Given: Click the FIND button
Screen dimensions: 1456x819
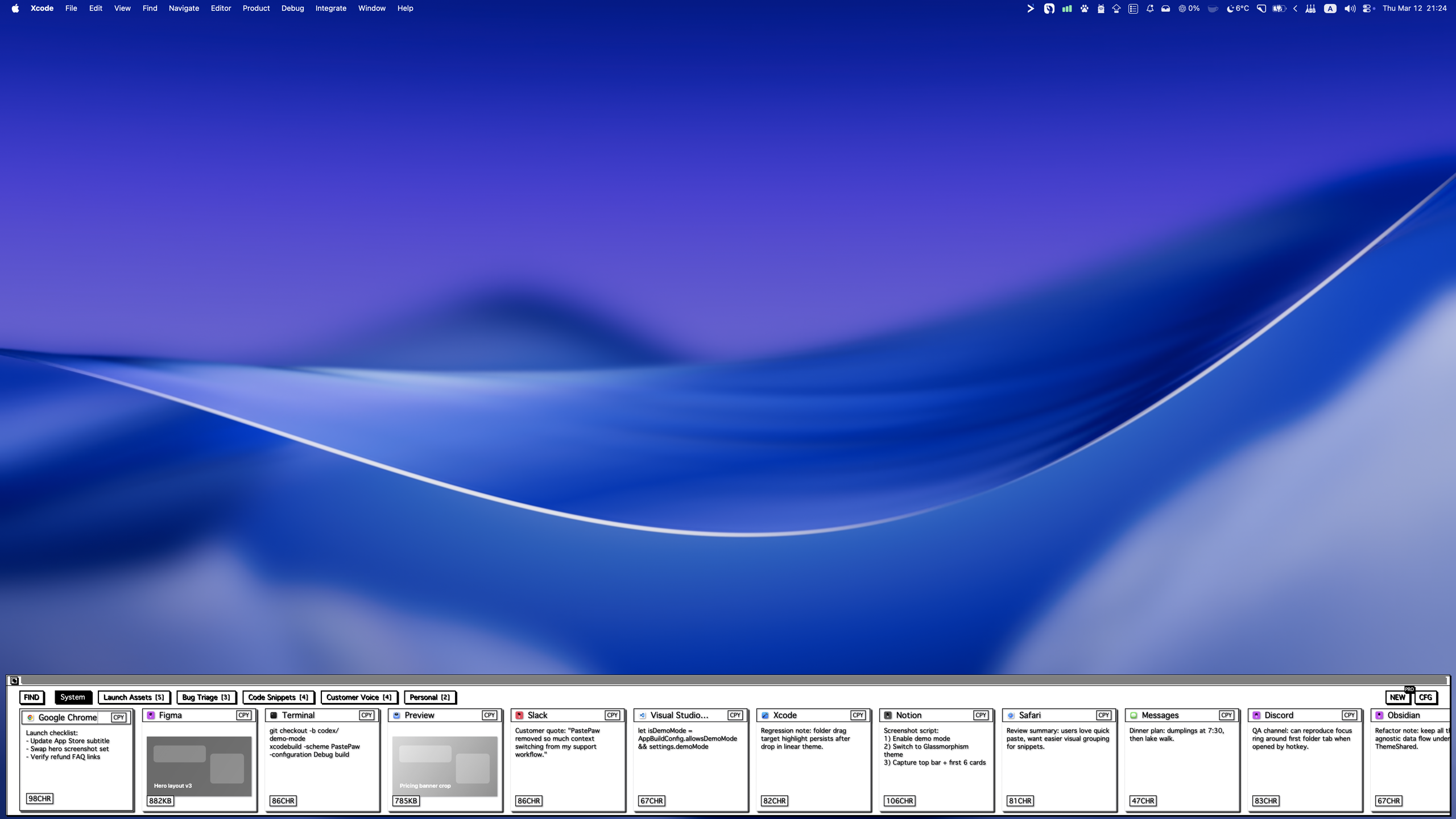Looking at the screenshot, I should (x=32, y=697).
